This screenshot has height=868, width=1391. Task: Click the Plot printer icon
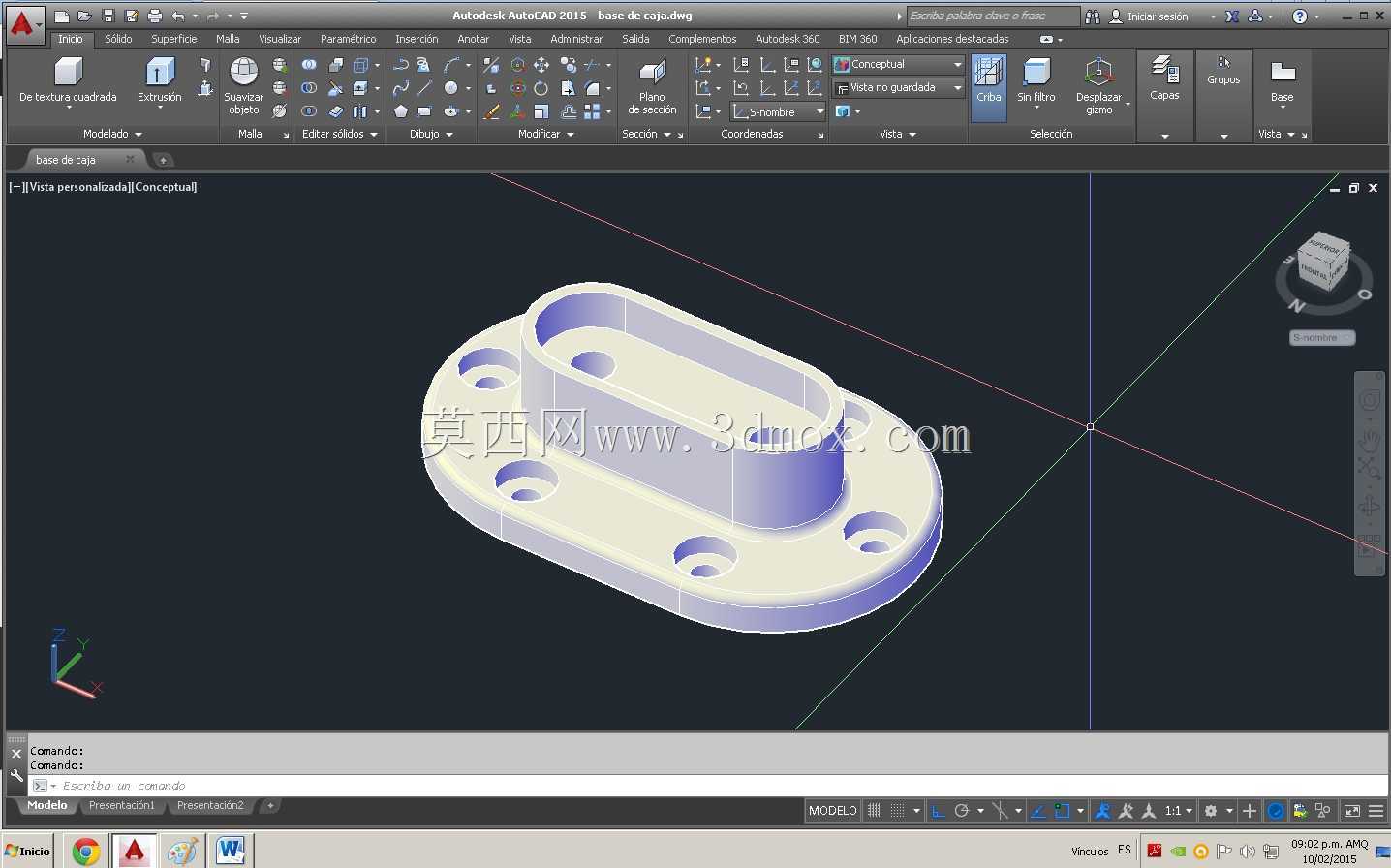[154, 15]
